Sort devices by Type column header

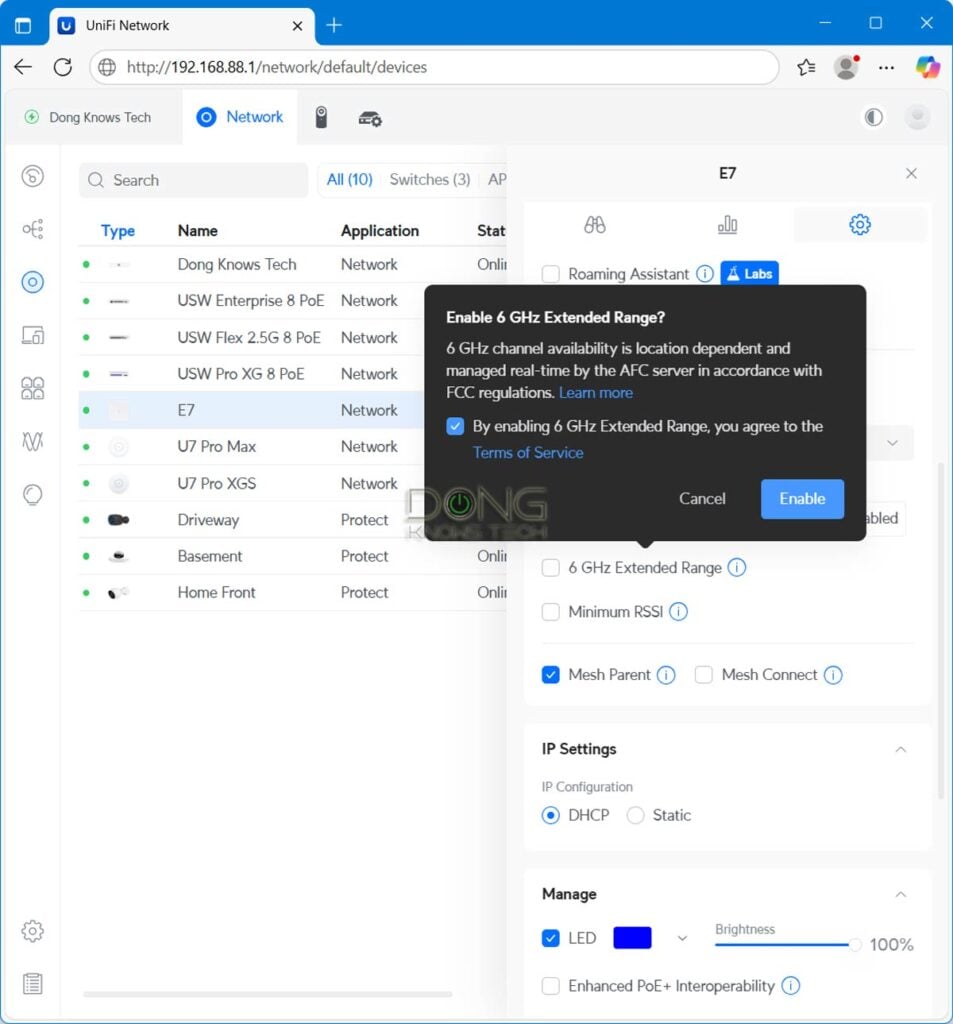(118, 231)
